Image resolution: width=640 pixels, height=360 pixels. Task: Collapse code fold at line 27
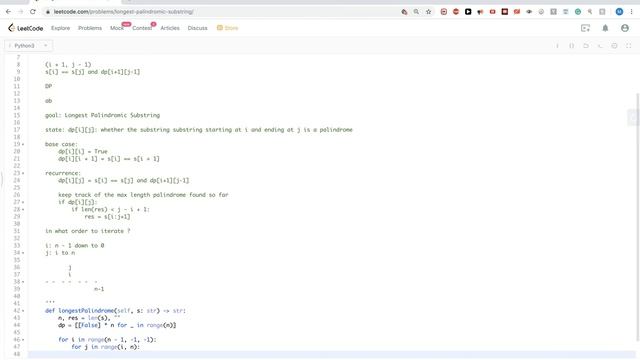pos(23,202)
